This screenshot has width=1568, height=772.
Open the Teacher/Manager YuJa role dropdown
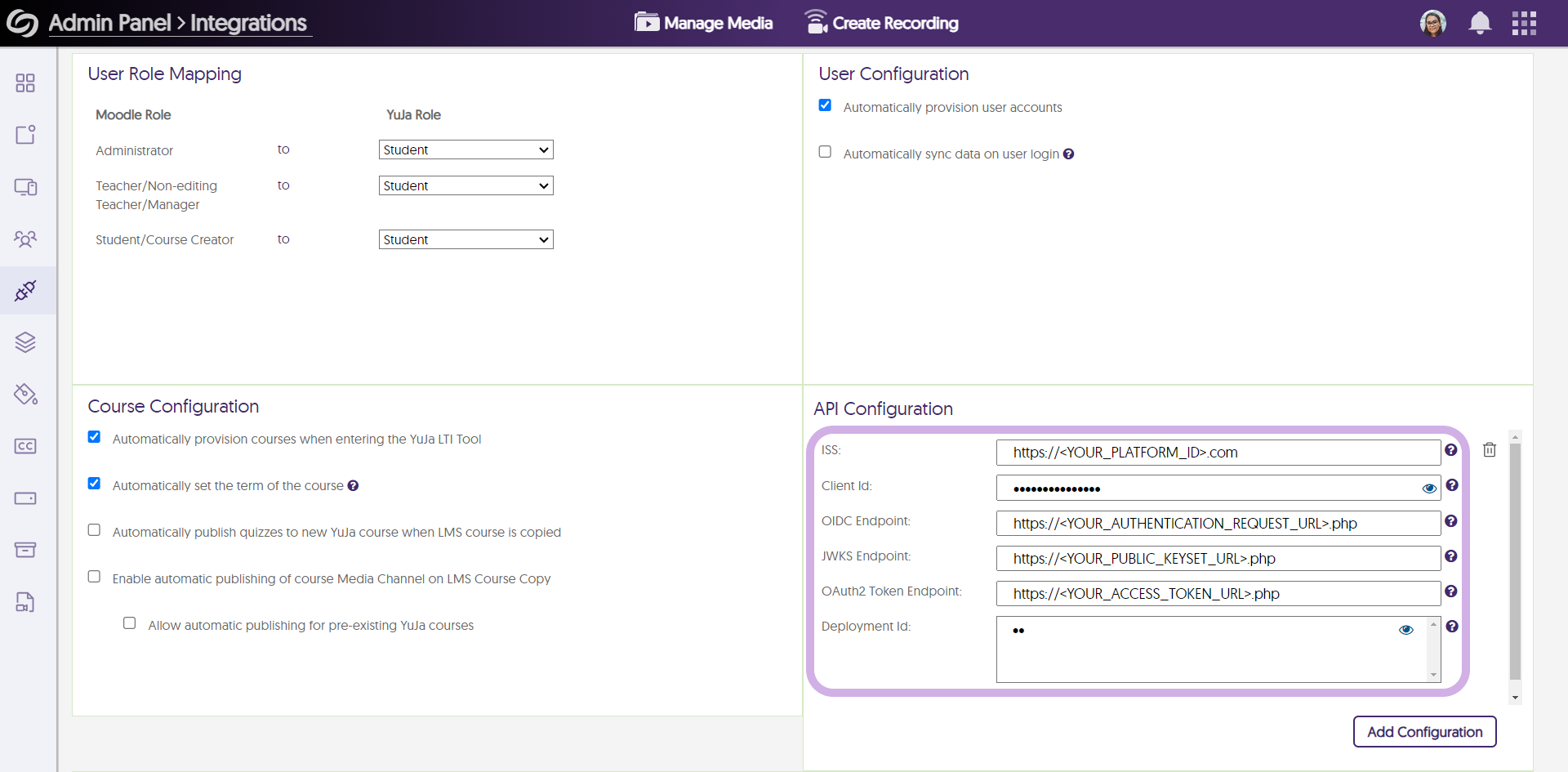click(x=466, y=185)
